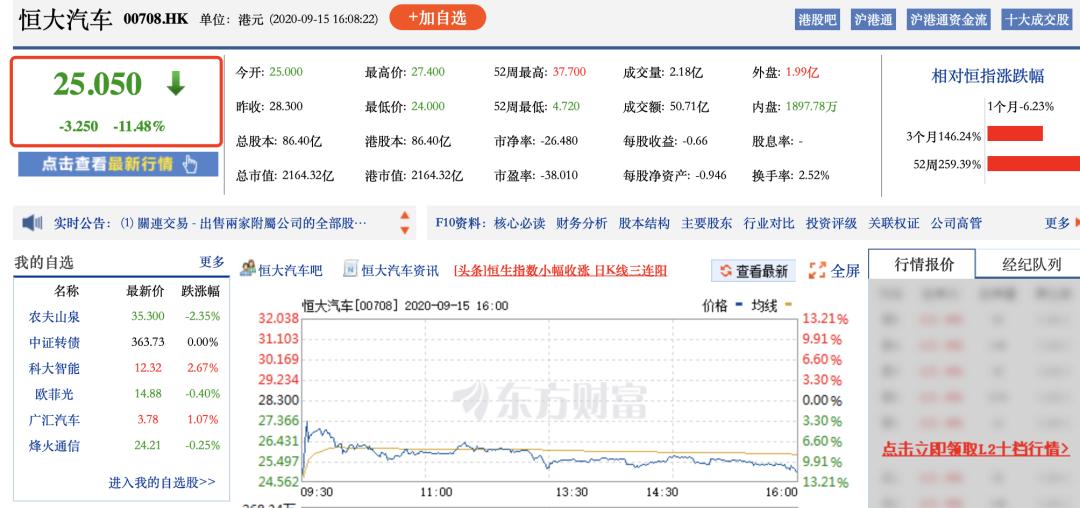This screenshot has height=508, width=1080.
Task: Open 广汇汽车 in watchlist
Action: click(x=54, y=420)
